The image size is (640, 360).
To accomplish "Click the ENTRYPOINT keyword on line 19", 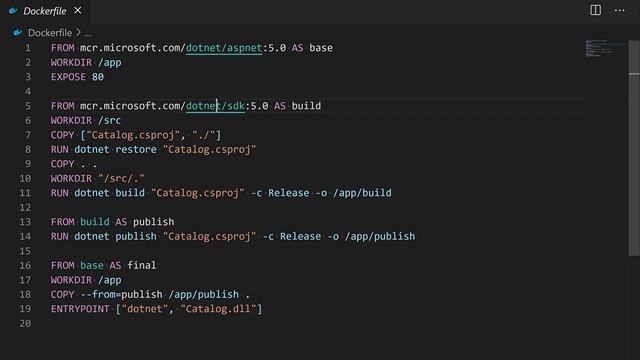I will click(80, 309).
